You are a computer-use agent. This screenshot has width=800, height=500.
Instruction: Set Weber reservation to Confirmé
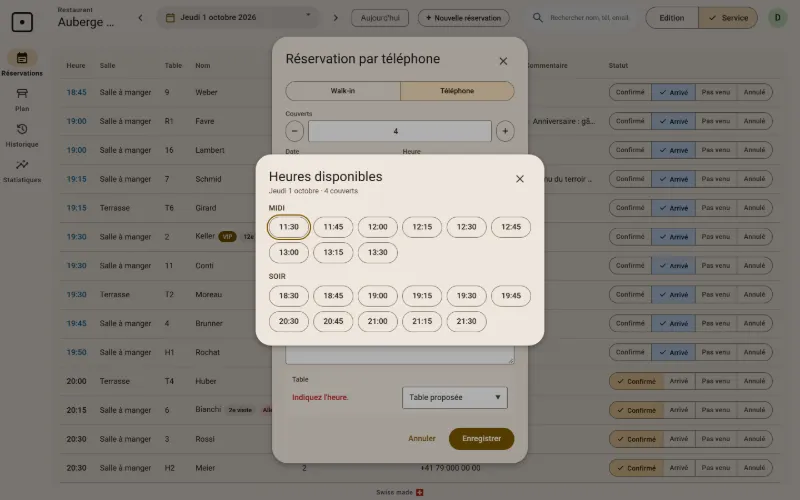tap(630, 92)
